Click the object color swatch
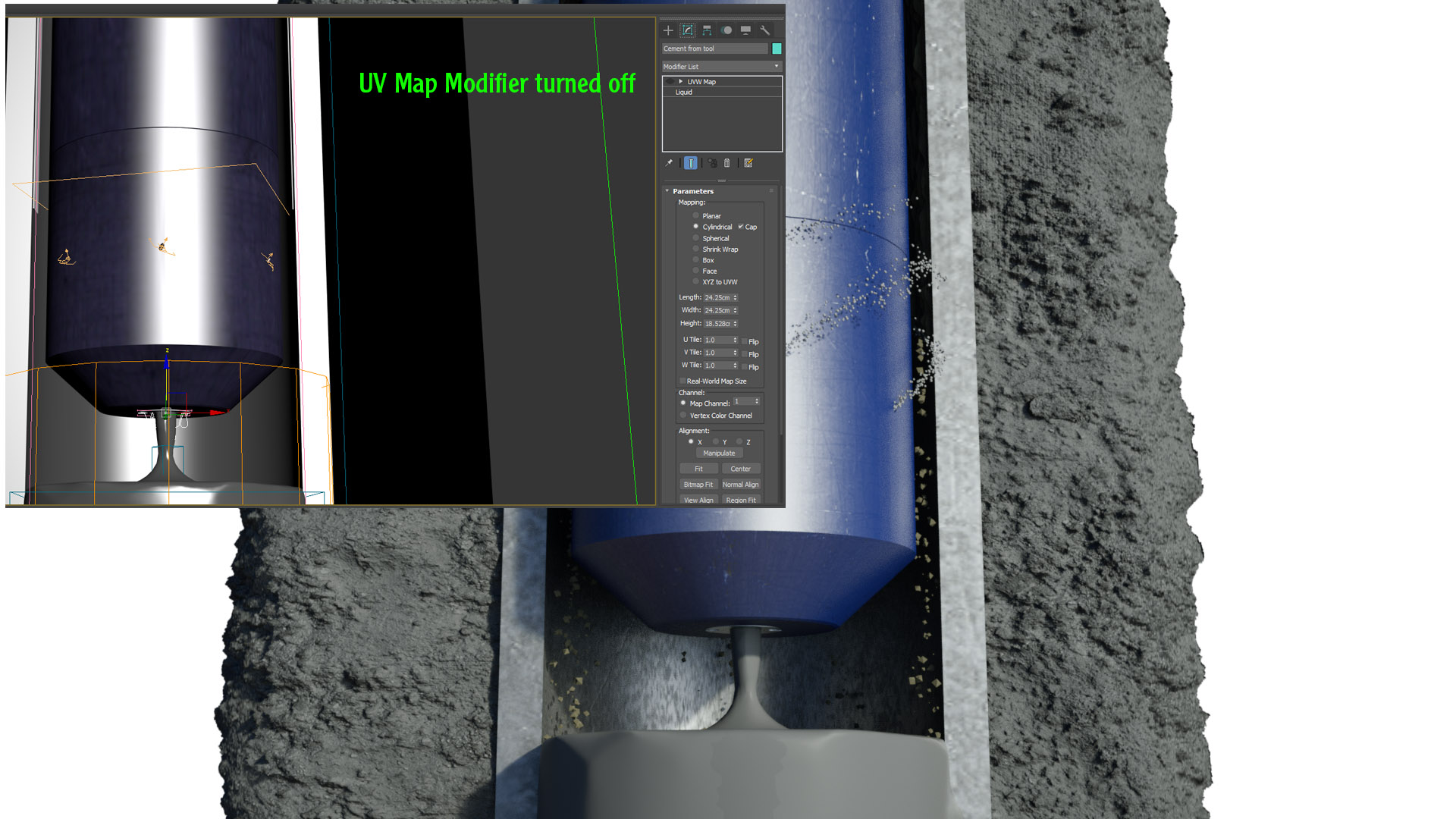 (775, 49)
